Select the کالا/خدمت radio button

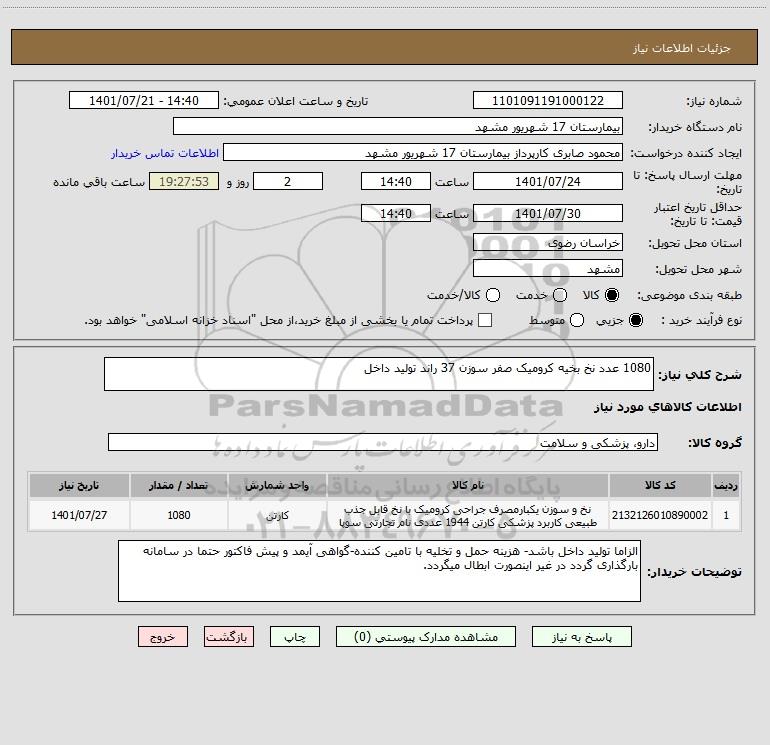[493, 295]
